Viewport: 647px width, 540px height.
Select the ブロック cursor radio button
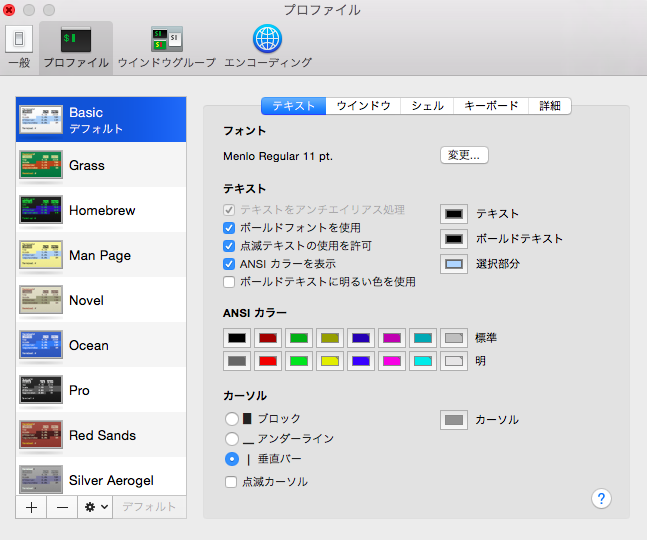[232, 419]
